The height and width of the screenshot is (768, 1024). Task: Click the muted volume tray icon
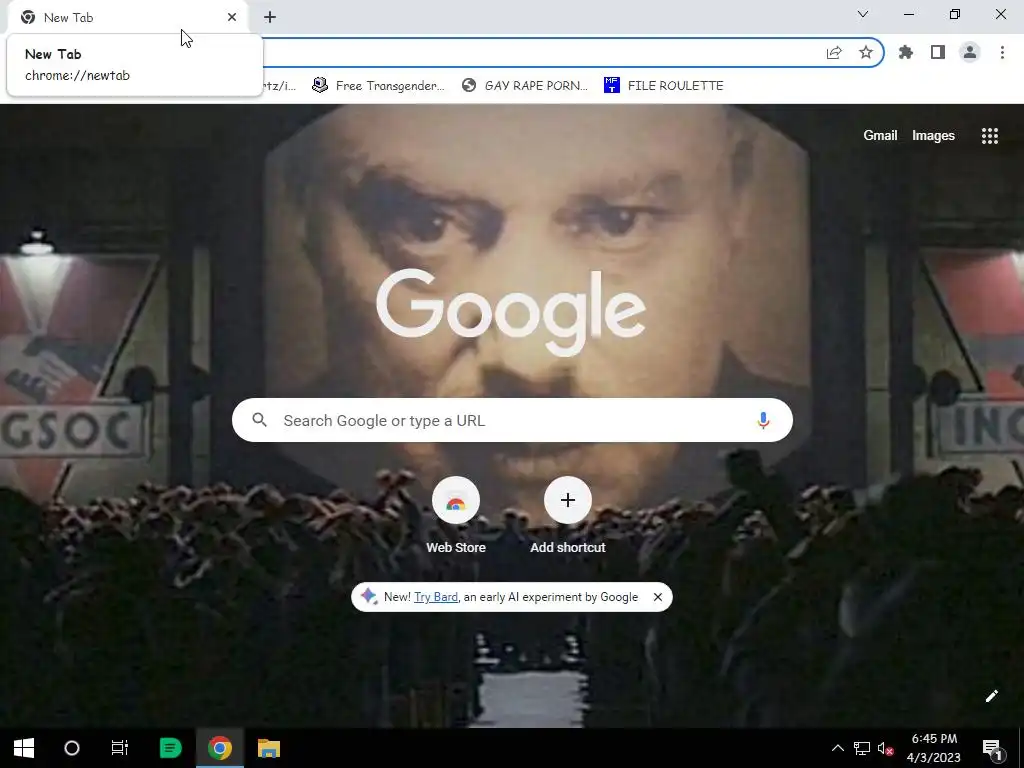[886, 748]
